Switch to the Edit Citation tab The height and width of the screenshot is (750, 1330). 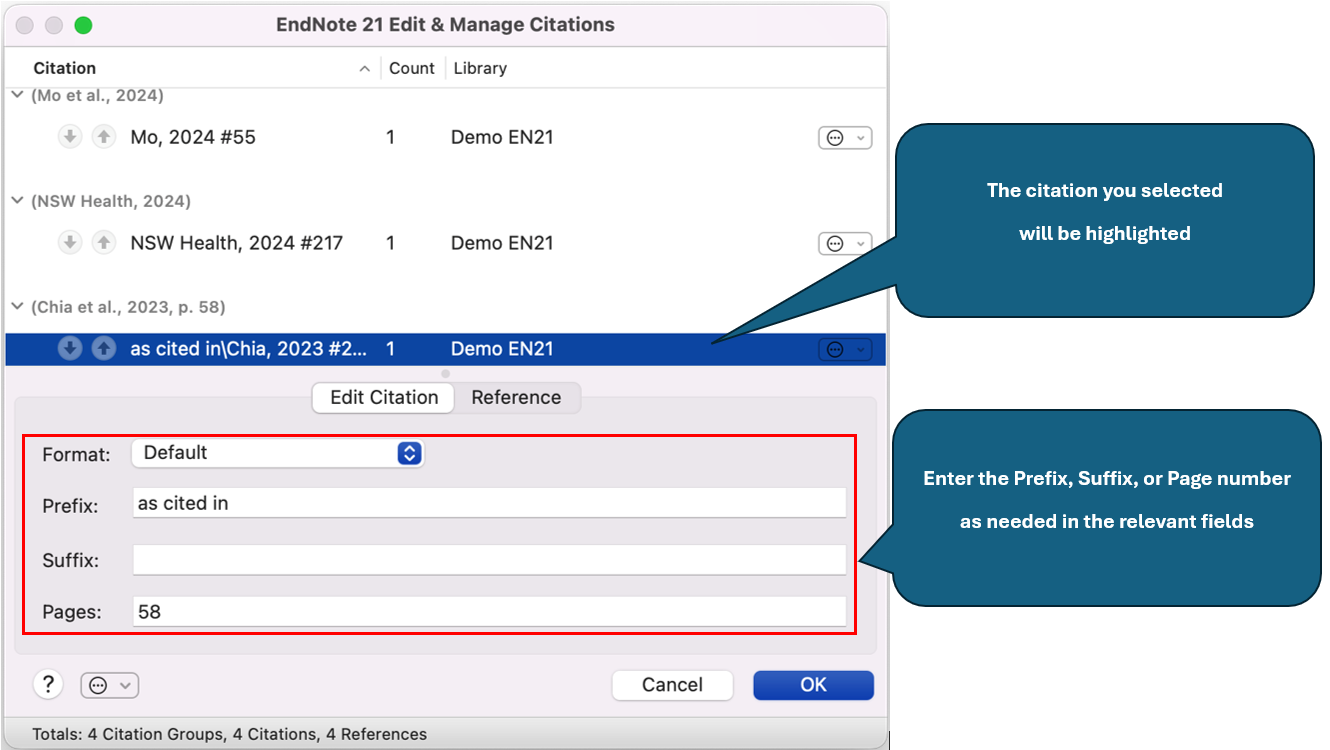click(382, 397)
